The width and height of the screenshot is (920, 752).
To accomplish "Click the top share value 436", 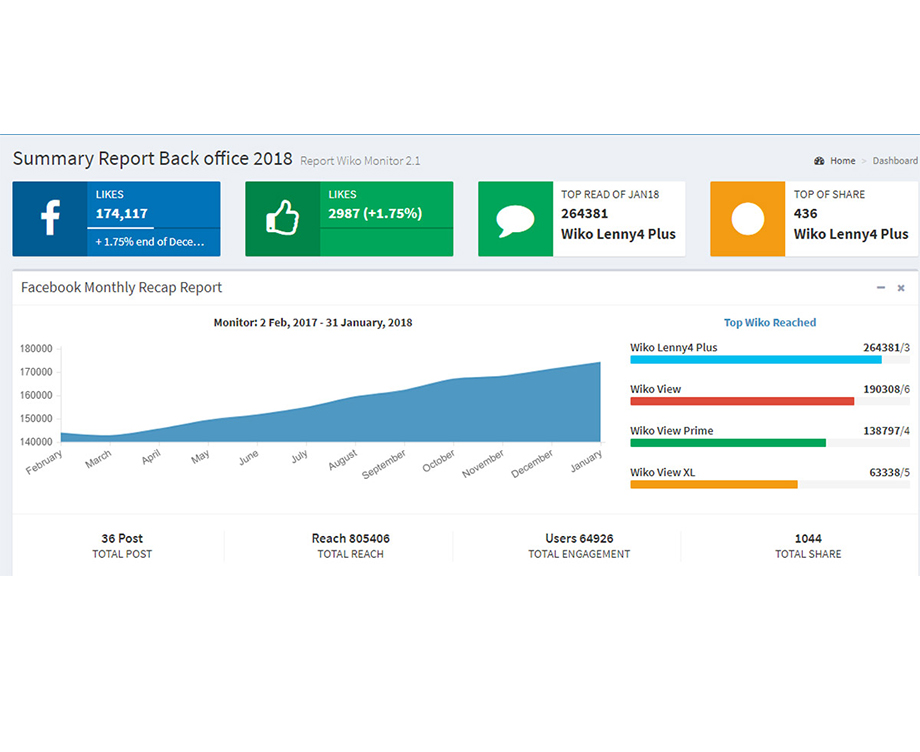I will pyautogui.click(x=805, y=214).
